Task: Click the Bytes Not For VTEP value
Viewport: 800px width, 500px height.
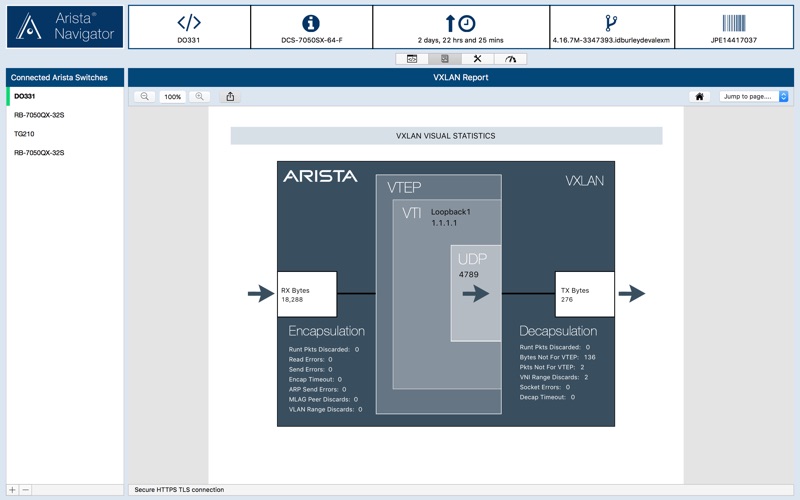Action: tap(589, 357)
